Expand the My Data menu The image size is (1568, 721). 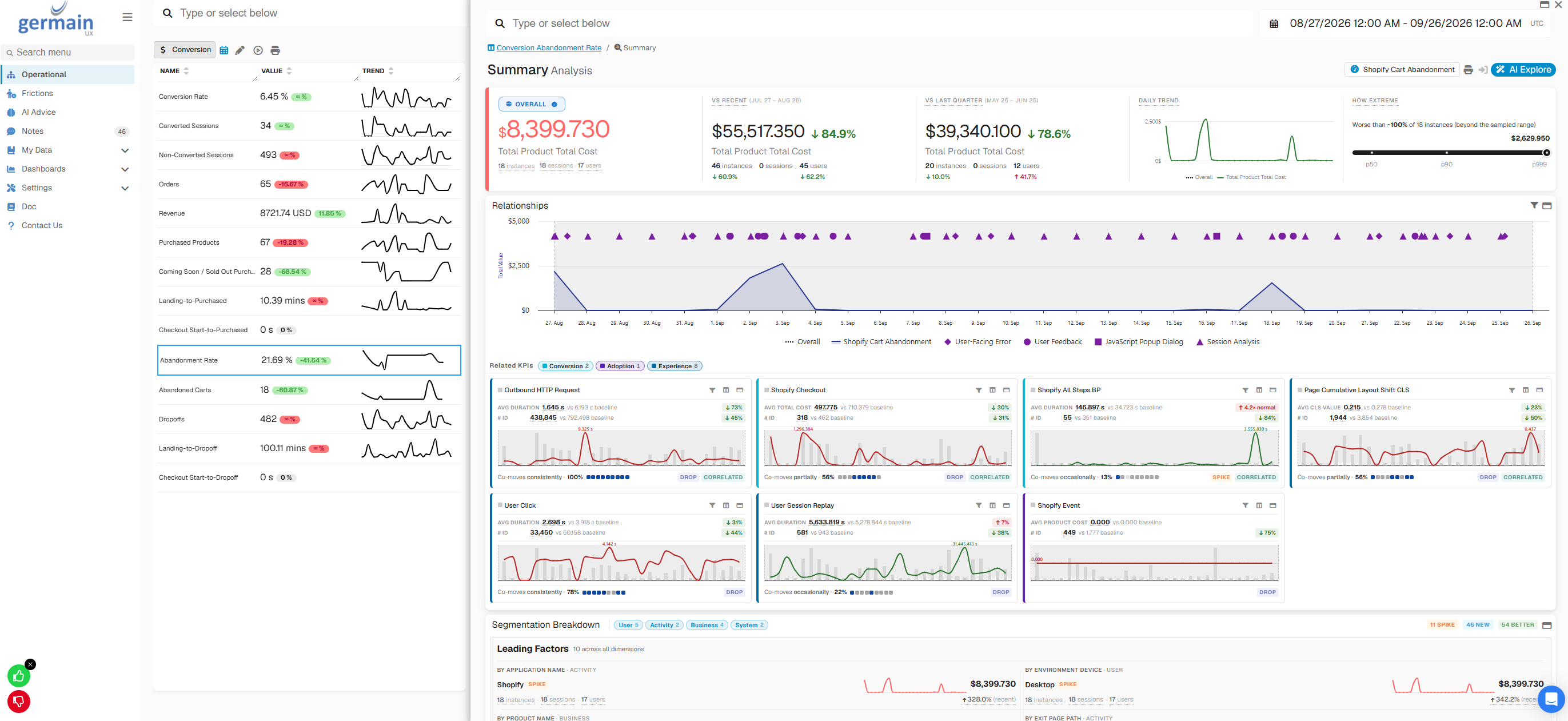pos(125,150)
